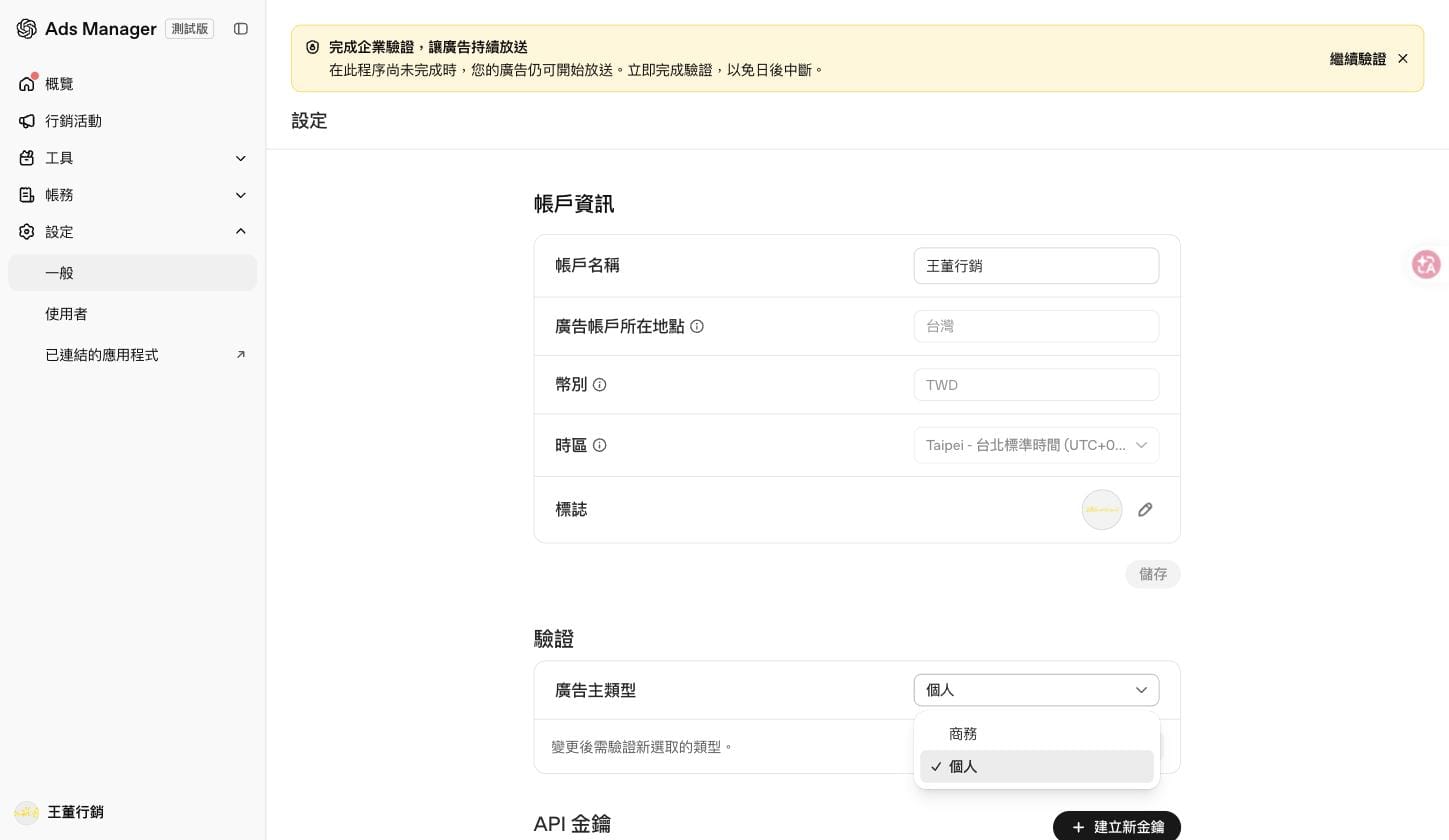Show info tooltip for 時區
Viewport: 1449px width, 840px height.
coord(600,446)
